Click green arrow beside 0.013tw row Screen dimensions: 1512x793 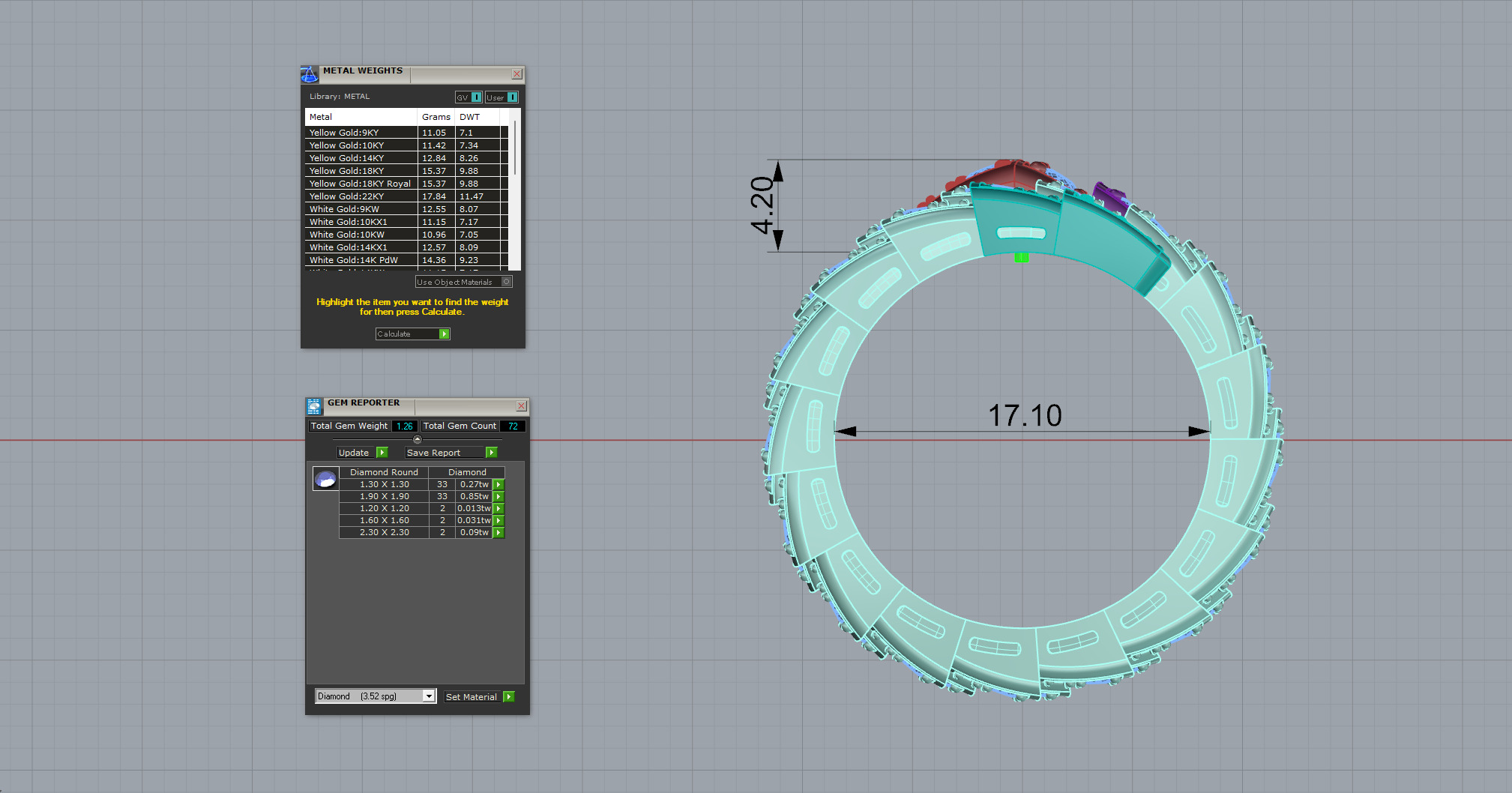(x=499, y=509)
